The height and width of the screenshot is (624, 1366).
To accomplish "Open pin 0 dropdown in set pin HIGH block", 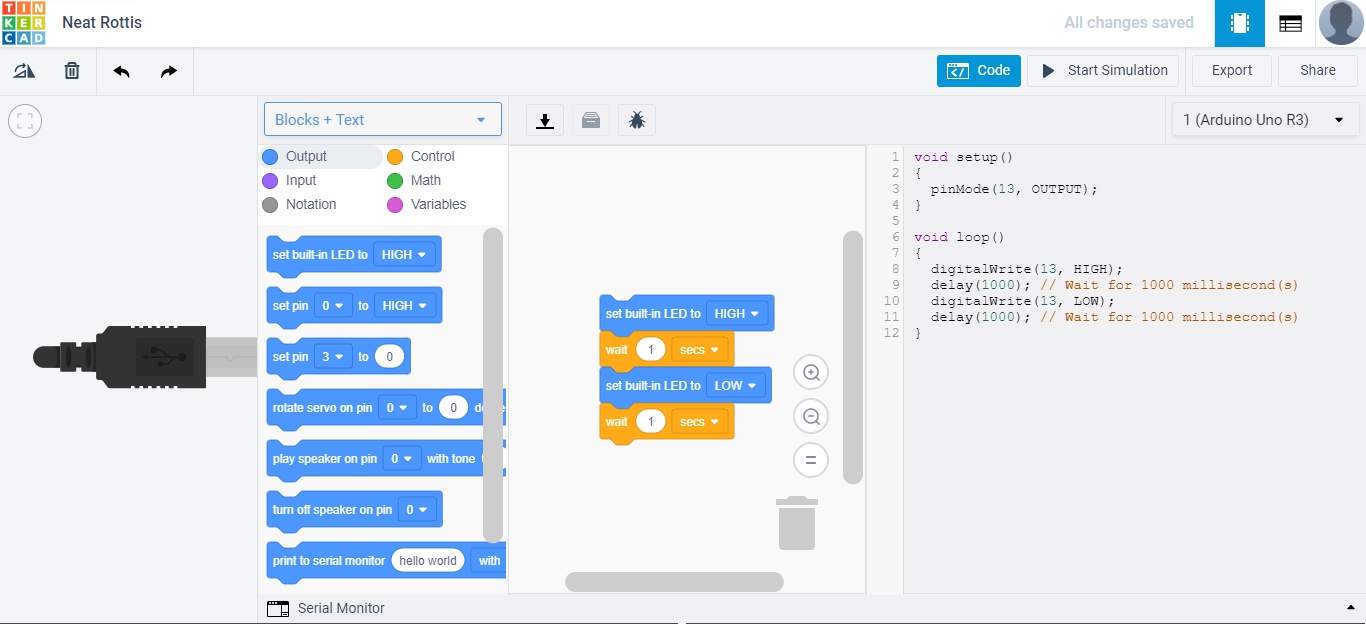I will click(333, 306).
